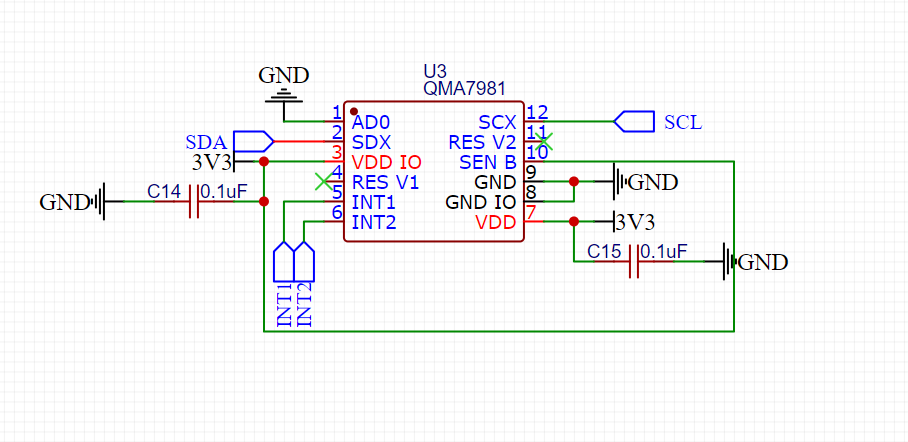Screen dimensions: 908x442
Task: Select the C15 designator text
Action: pyautogui.click(x=604, y=251)
